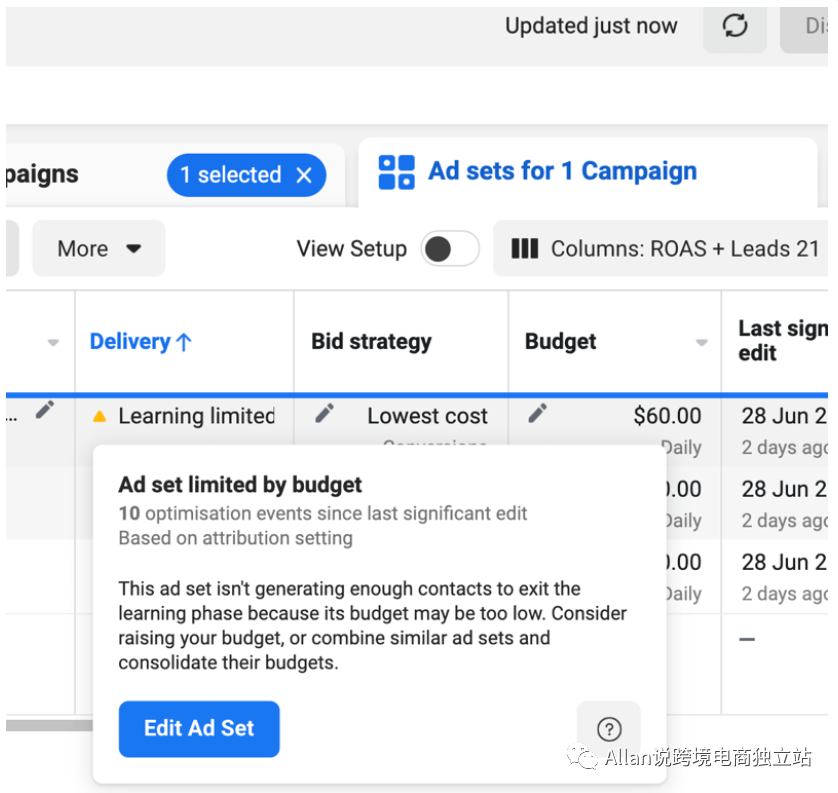This screenshot has height=793, width=838.
Task: Expand the Budget column header arrow
Action: pyautogui.click(x=702, y=343)
